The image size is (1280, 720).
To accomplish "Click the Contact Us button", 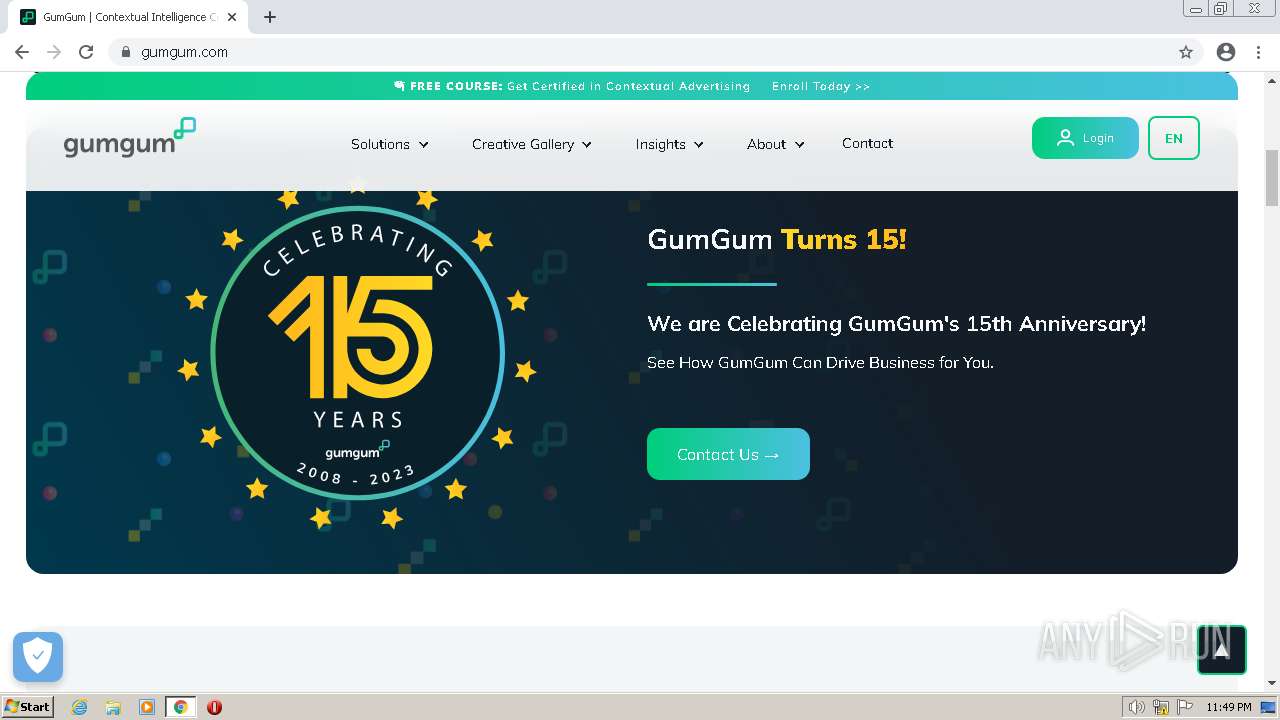I will point(728,454).
